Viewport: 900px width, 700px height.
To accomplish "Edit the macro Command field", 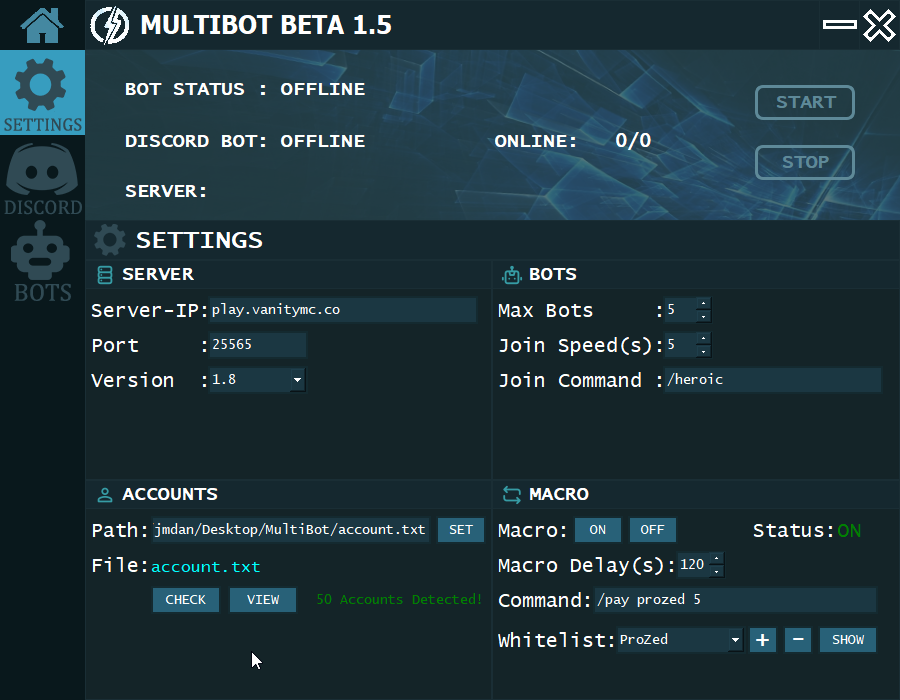I will coord(735,600).
